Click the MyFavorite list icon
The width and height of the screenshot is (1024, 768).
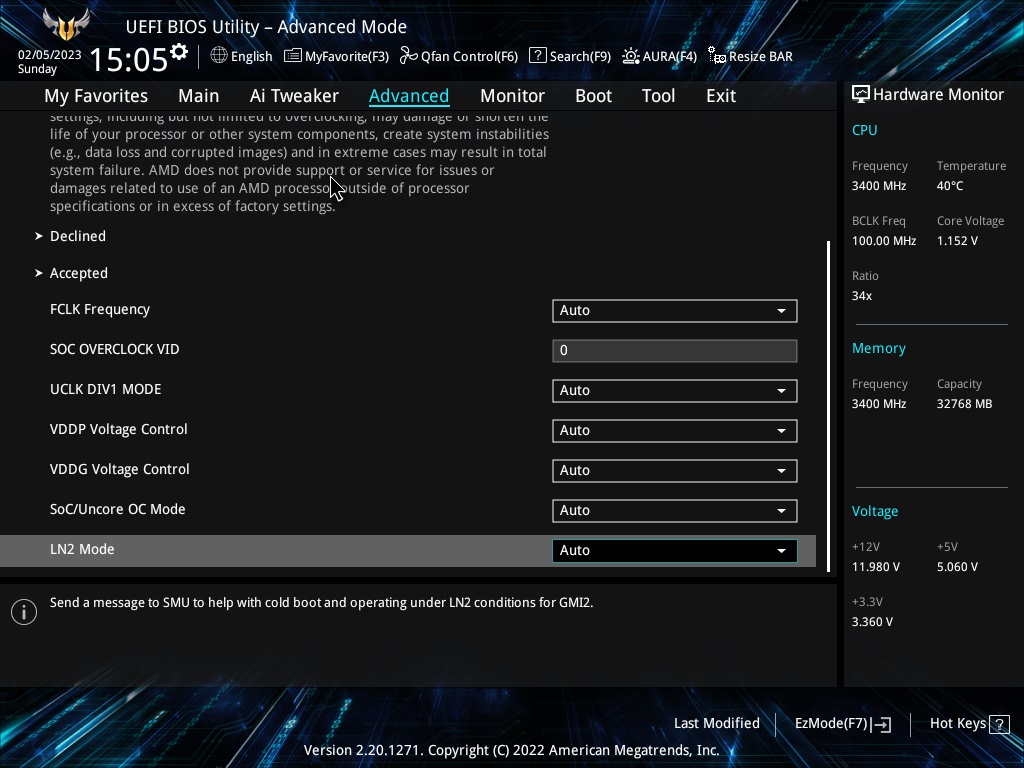click(x=293, y=56)
